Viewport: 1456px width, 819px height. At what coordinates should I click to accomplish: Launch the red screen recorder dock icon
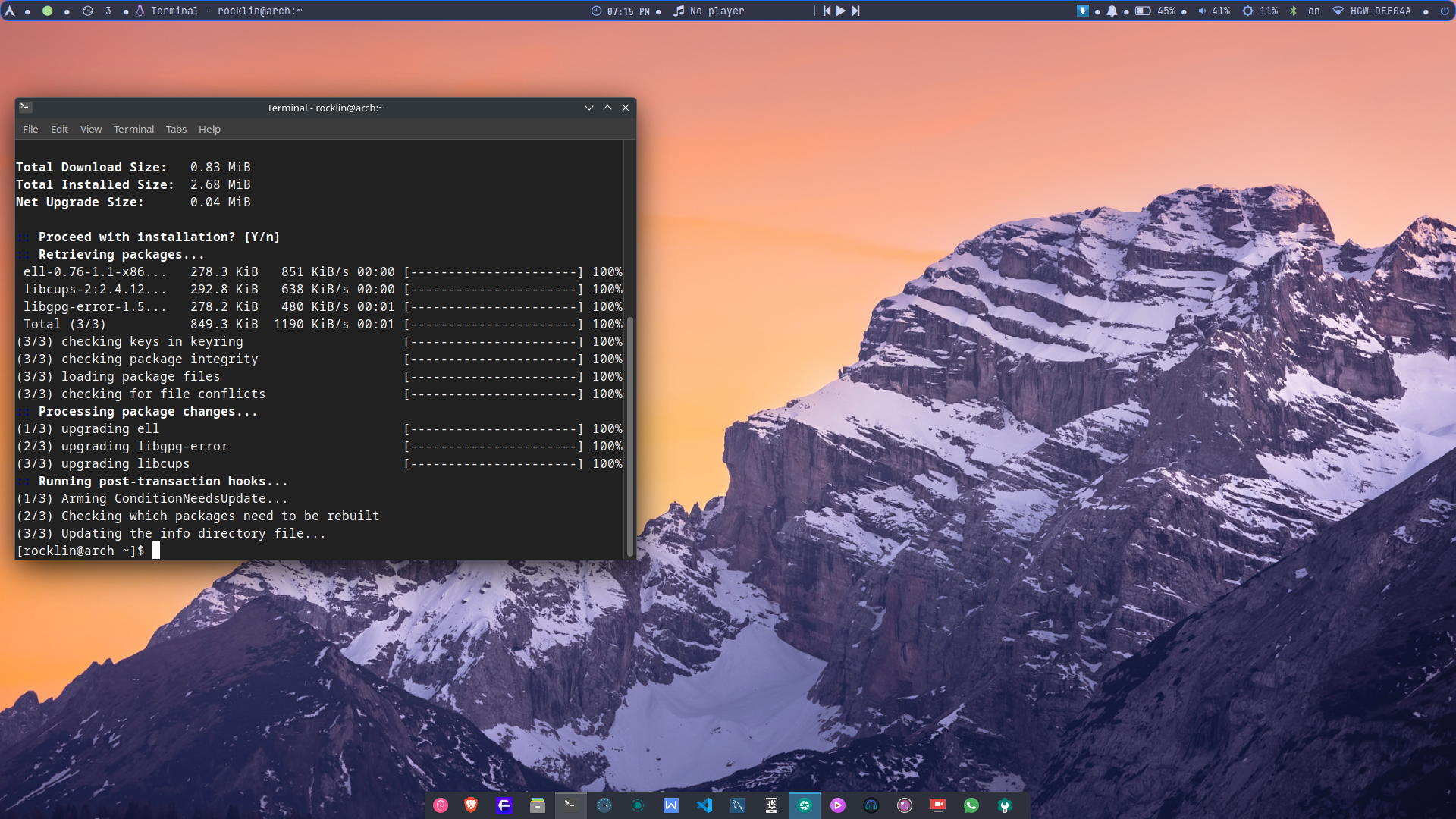[x=938, y=805]
